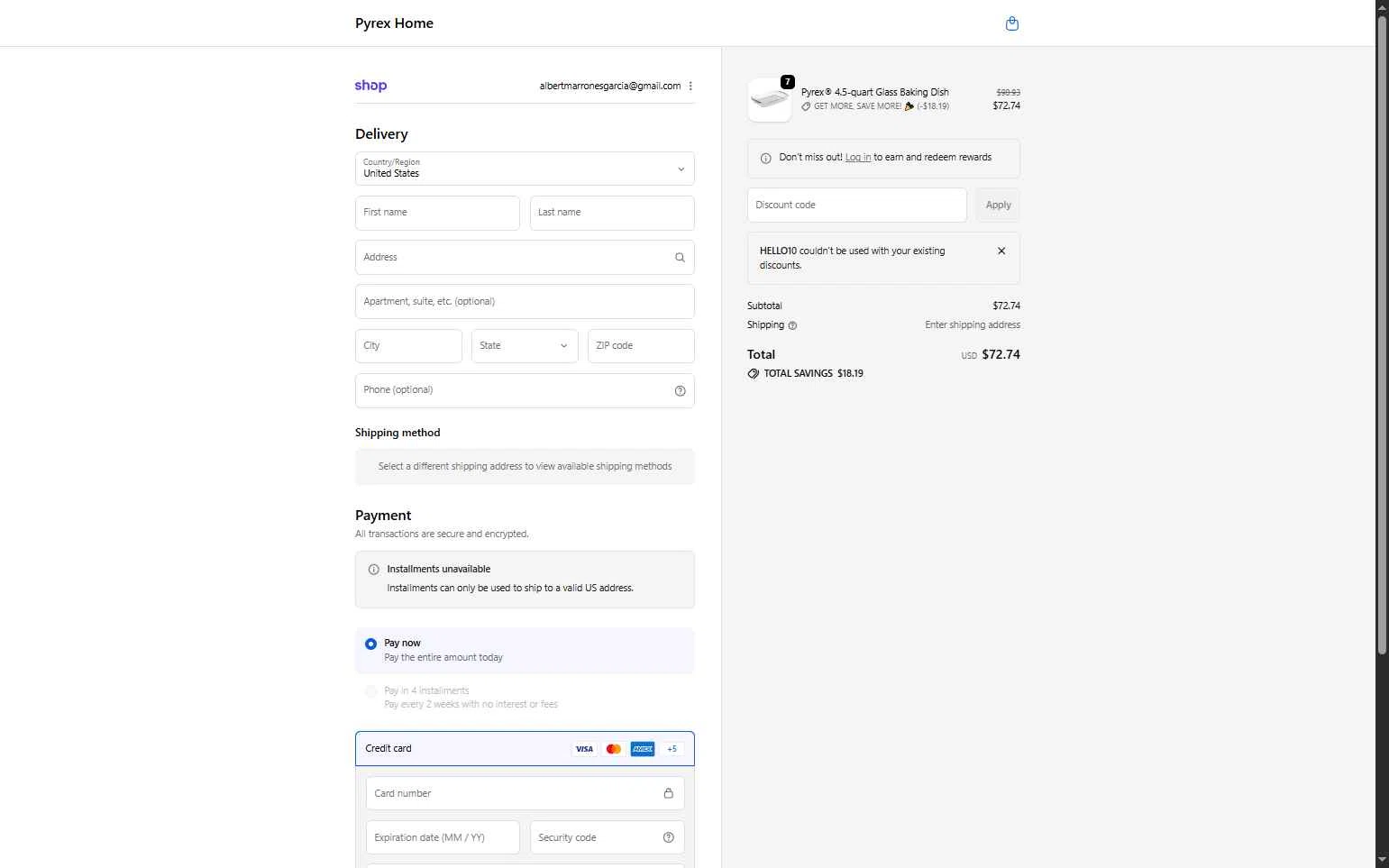Viewport: 1389px width, 868px height.
Task: Go to Pyrex Home store title
Action: (394, 23)
